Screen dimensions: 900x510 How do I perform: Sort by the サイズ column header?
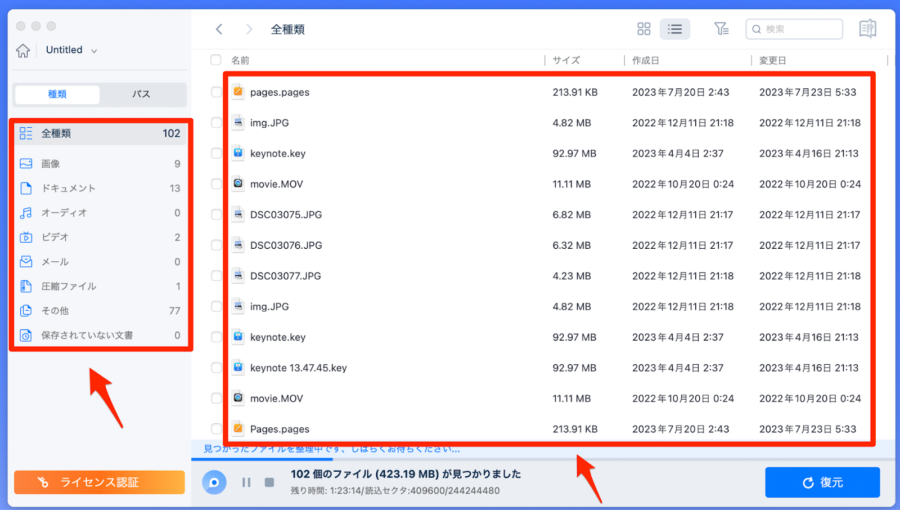coord(566,60)
